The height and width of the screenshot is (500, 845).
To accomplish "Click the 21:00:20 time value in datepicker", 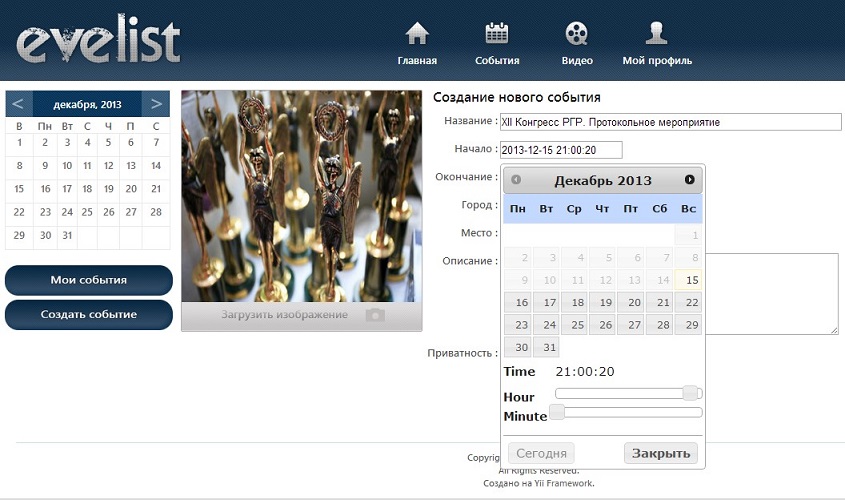I will 585,371.
